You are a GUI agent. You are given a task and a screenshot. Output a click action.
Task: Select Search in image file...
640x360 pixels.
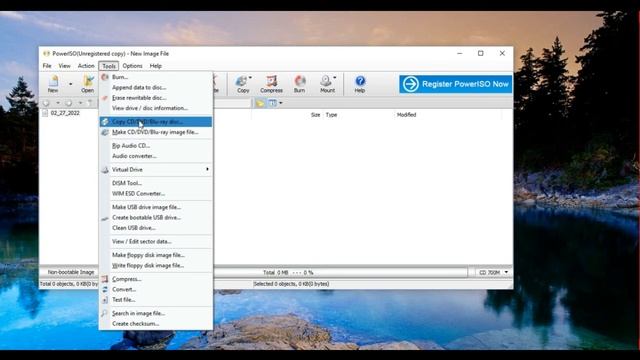click(x=156, y=313)
